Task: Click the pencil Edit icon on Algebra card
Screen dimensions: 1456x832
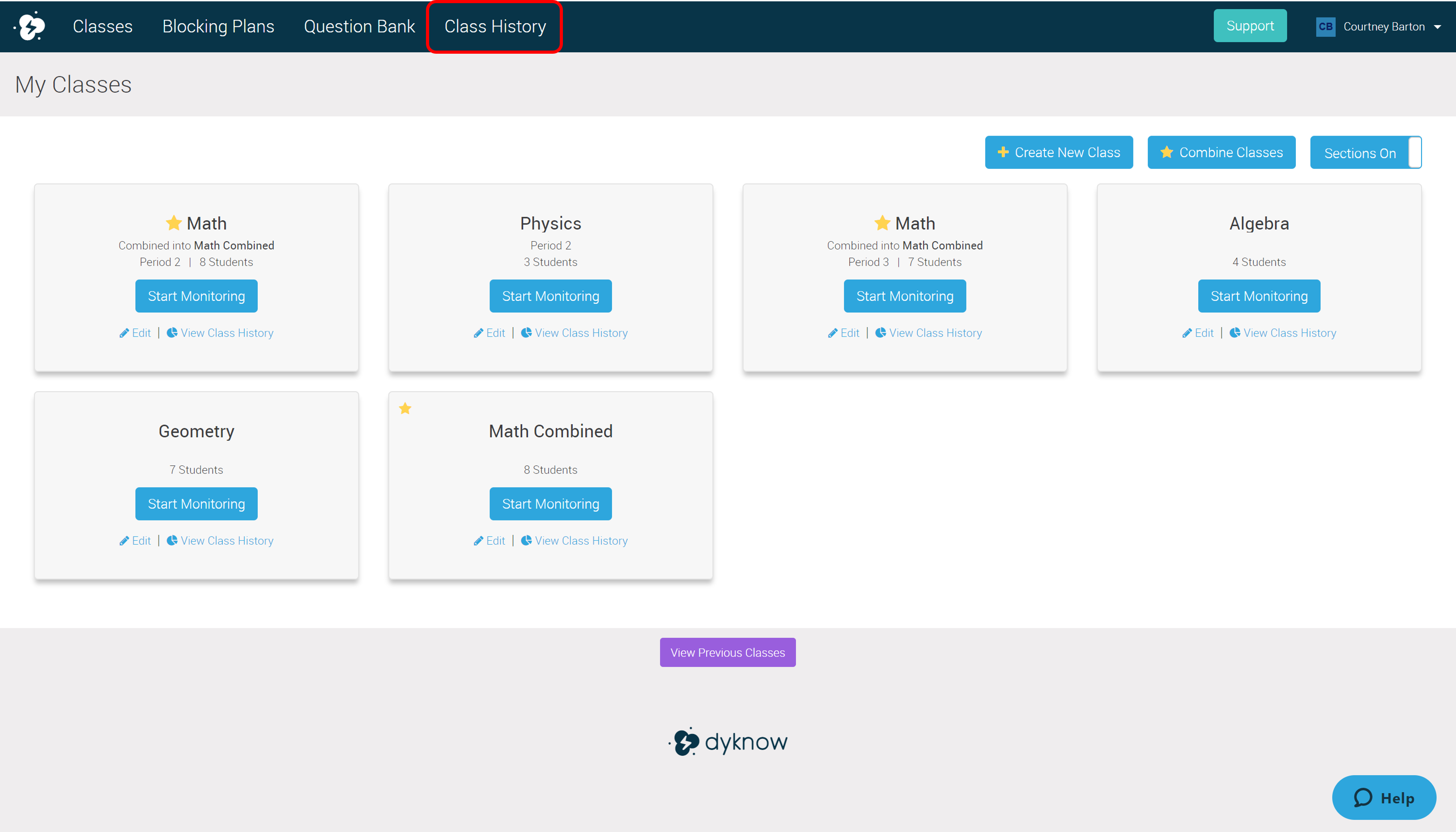Action: 1187,333
